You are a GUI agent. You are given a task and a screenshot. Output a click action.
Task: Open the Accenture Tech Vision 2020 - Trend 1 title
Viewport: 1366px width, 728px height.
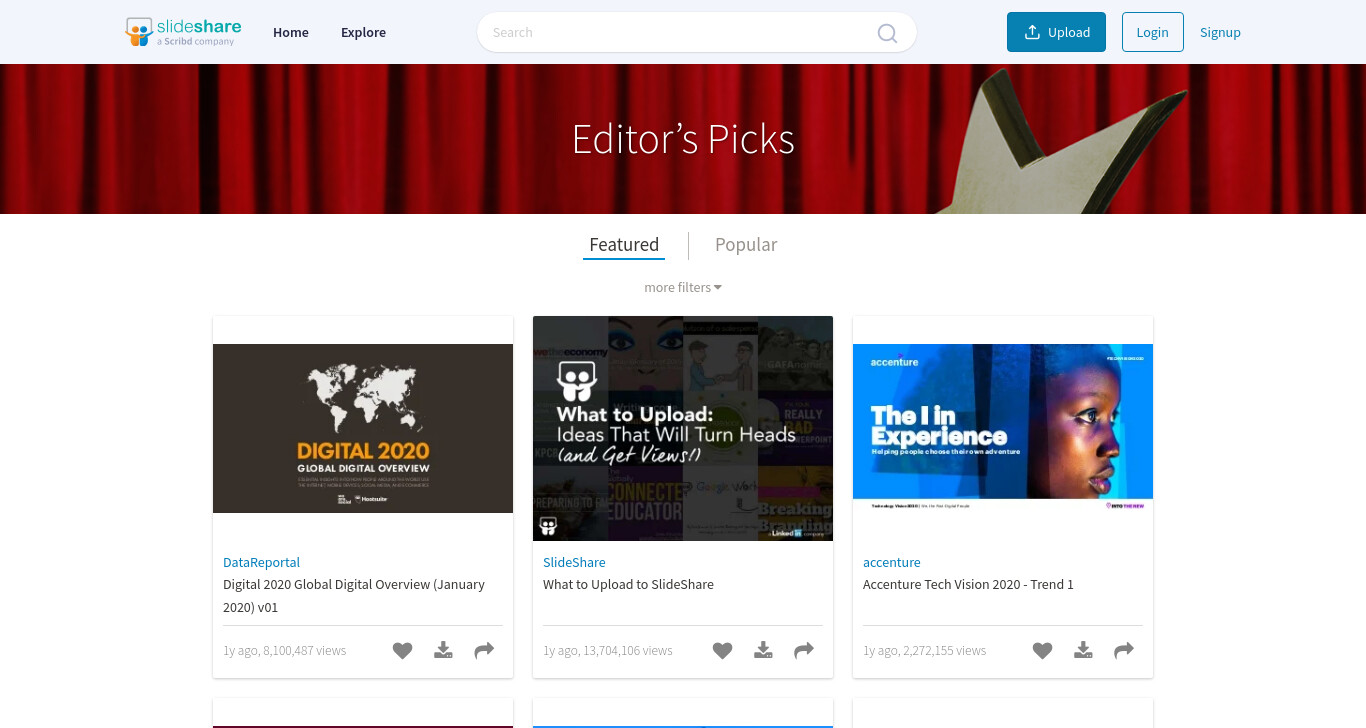968,585
